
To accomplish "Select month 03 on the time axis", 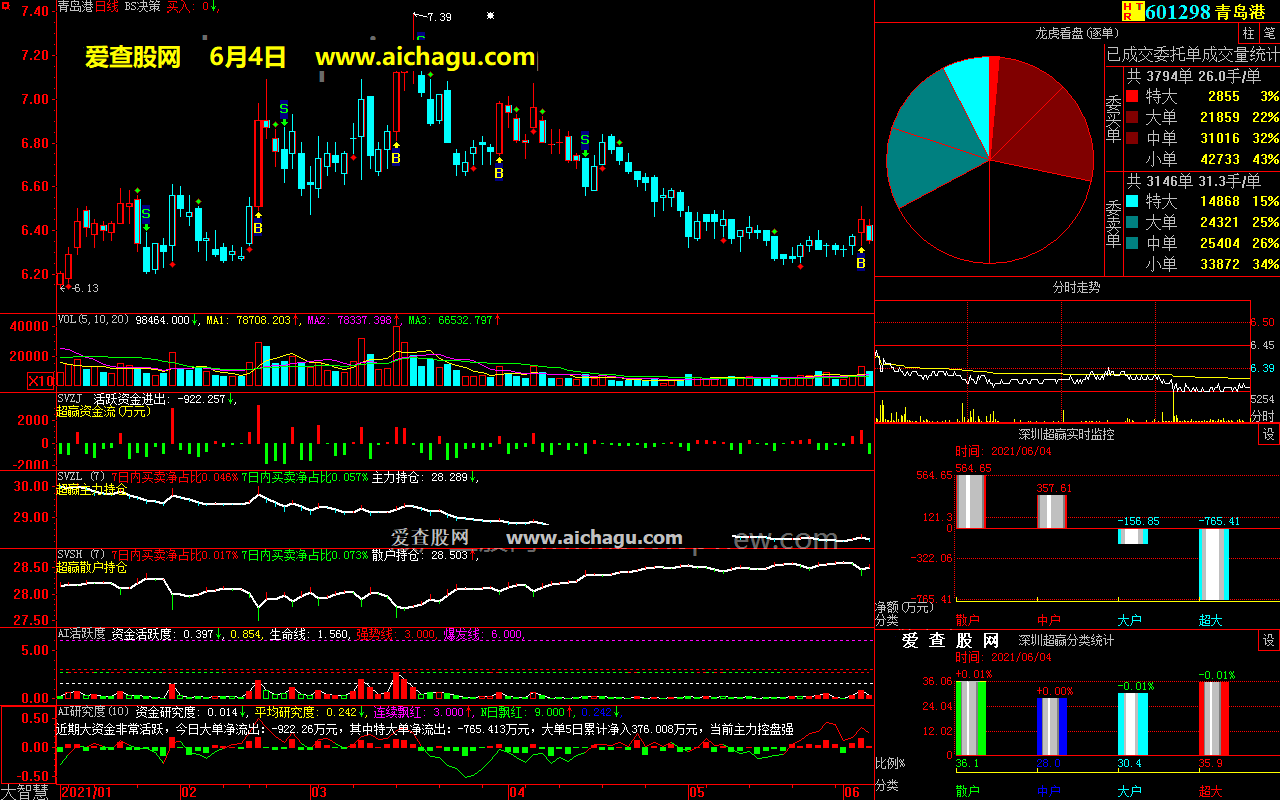I will 319,792.
